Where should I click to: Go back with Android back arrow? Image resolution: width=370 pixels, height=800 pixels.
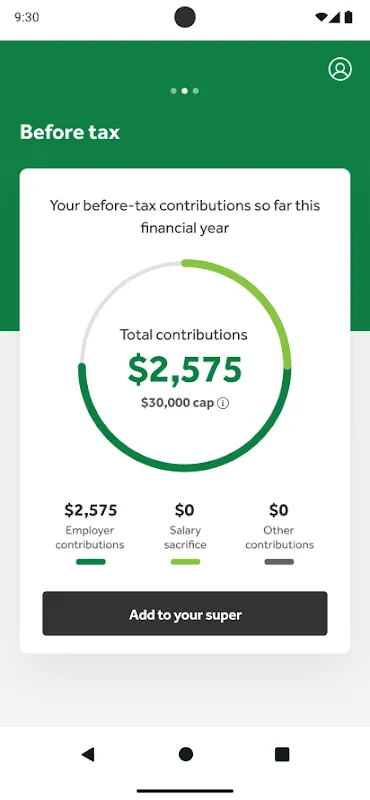pyautogui.click(x=88, y=754)
